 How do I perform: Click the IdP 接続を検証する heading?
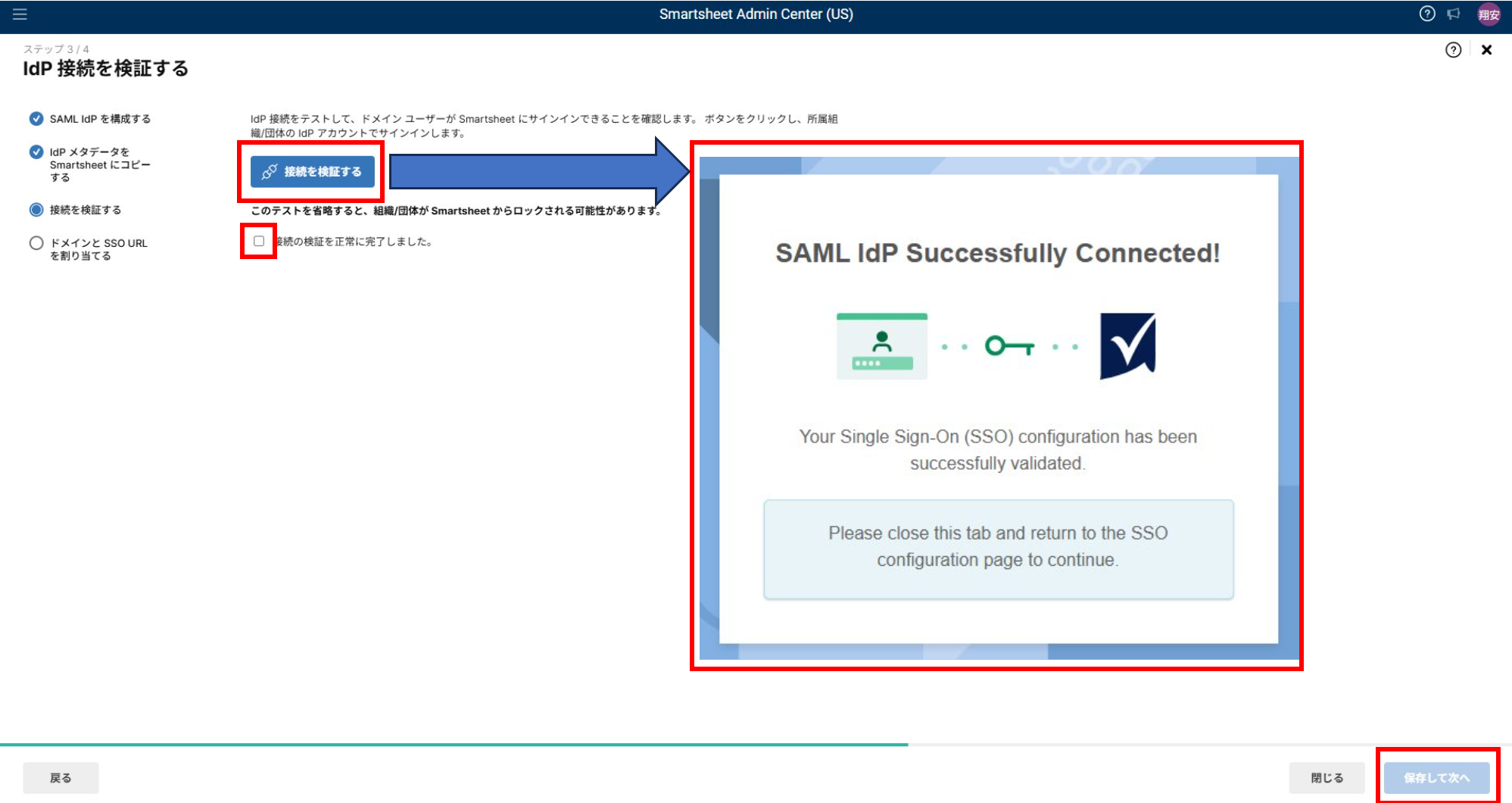click(105, 68)
